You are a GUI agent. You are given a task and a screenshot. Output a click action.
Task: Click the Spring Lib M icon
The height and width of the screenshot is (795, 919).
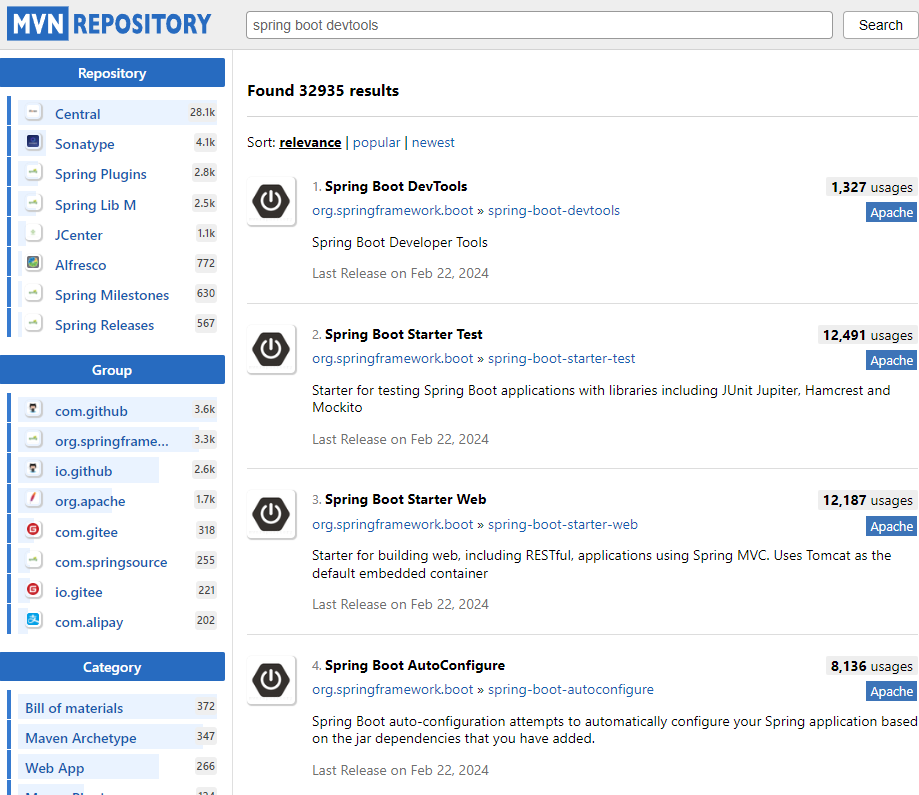tap(33, 202)
